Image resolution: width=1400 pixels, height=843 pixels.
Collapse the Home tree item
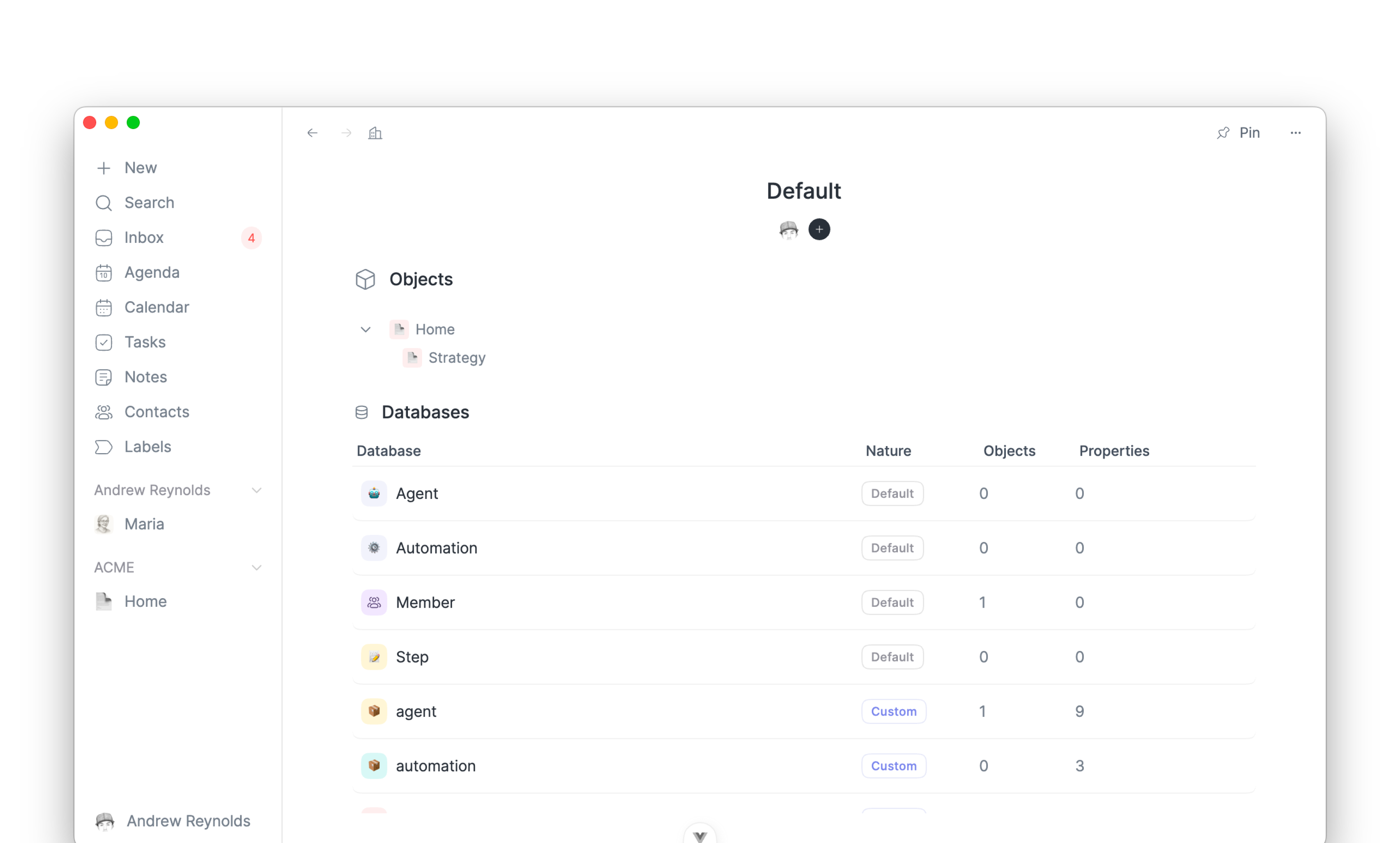tap(365, 329)
